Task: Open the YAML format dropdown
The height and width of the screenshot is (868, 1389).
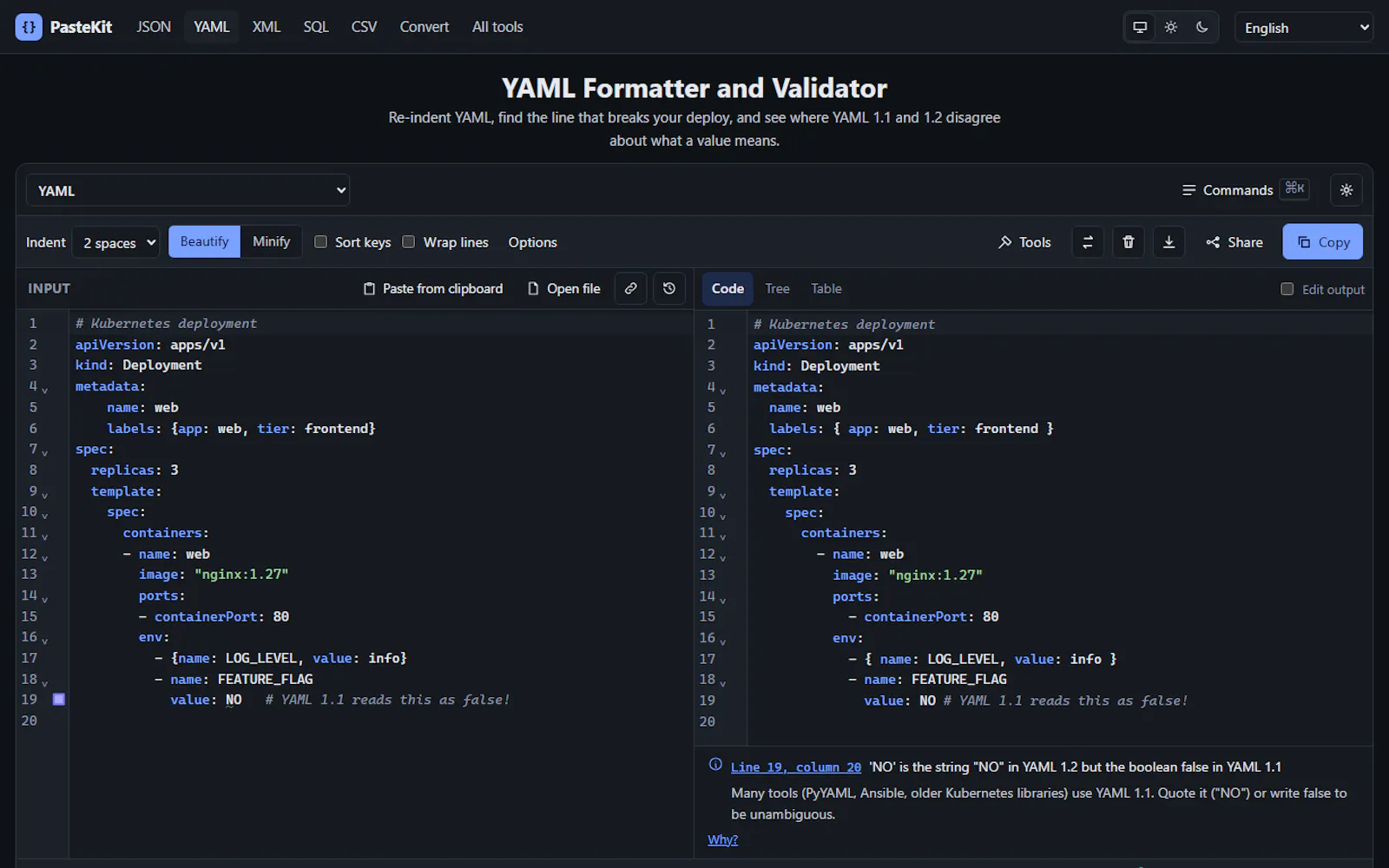Action: click(x=188, y=190)
